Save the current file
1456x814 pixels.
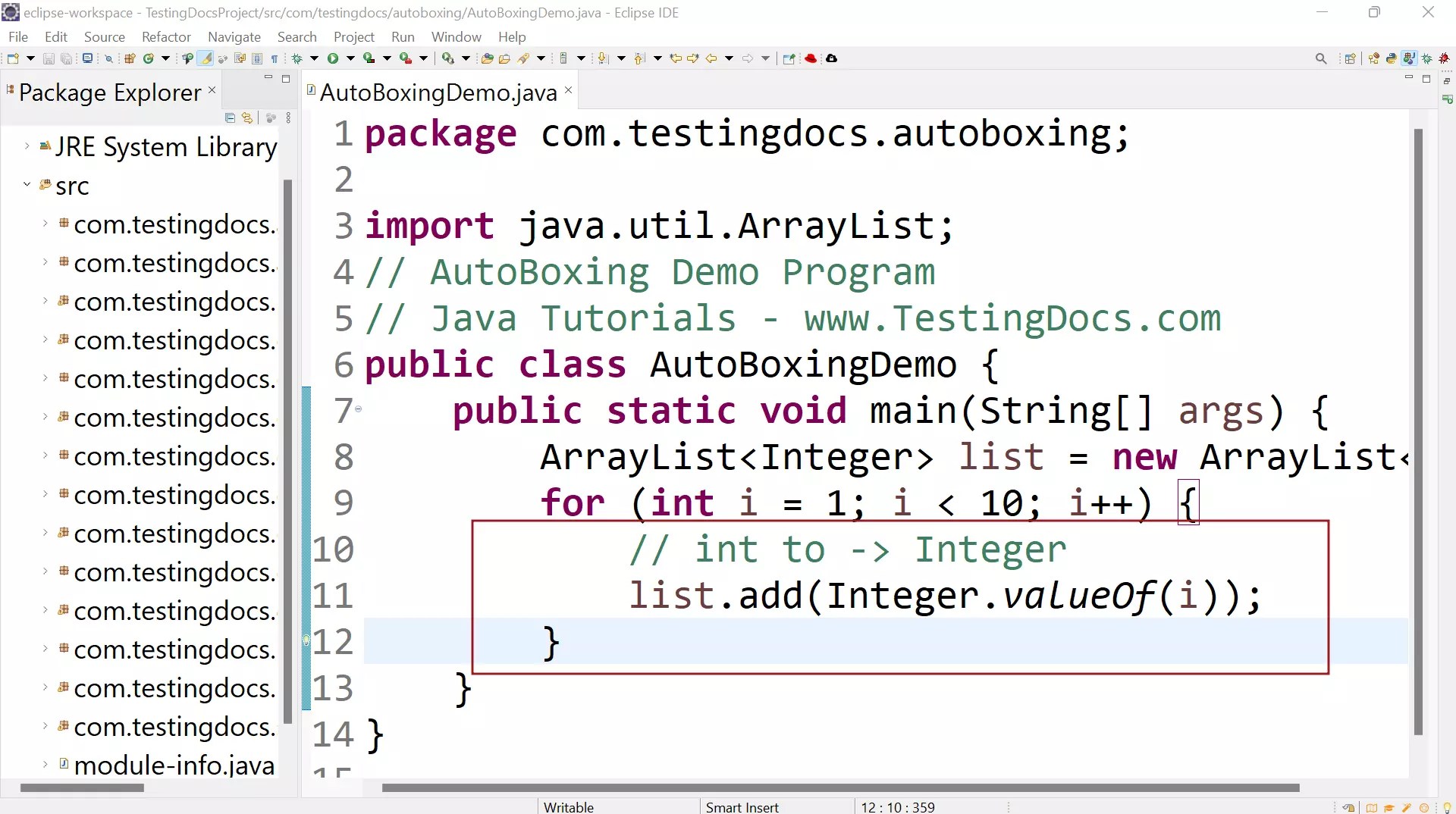coord(49,58)
